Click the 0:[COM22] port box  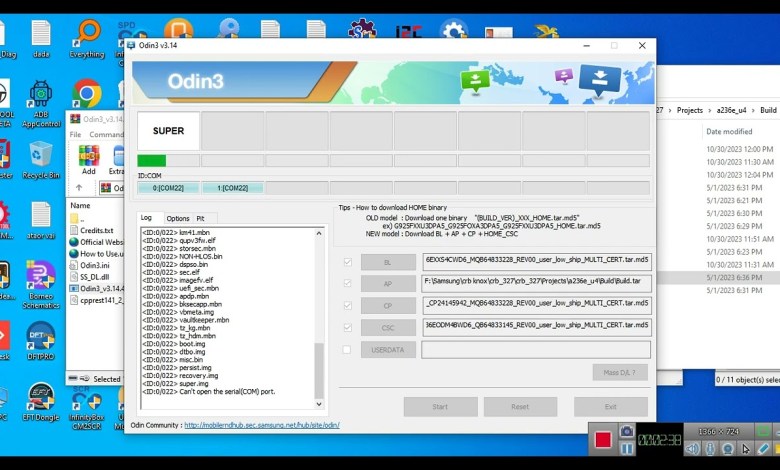coord(169,188)
